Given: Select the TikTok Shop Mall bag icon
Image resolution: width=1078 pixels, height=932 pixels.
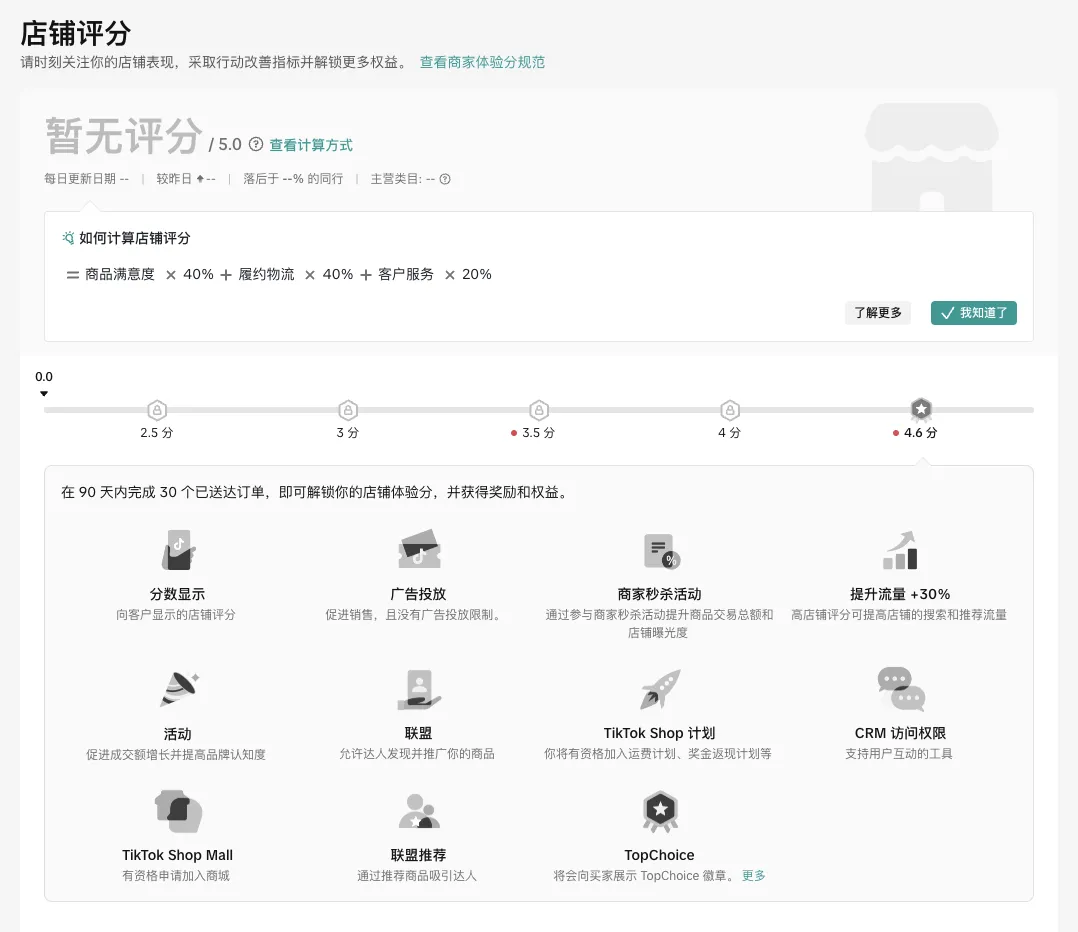Looking at the screenshot, I should click(177, 811).
